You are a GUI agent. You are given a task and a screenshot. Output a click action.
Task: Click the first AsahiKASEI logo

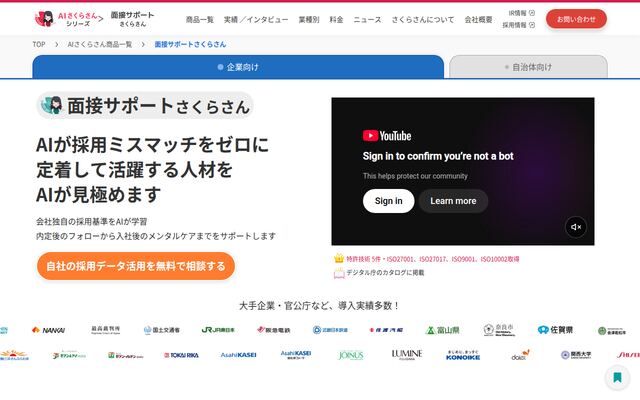click(x=238, y=355)
